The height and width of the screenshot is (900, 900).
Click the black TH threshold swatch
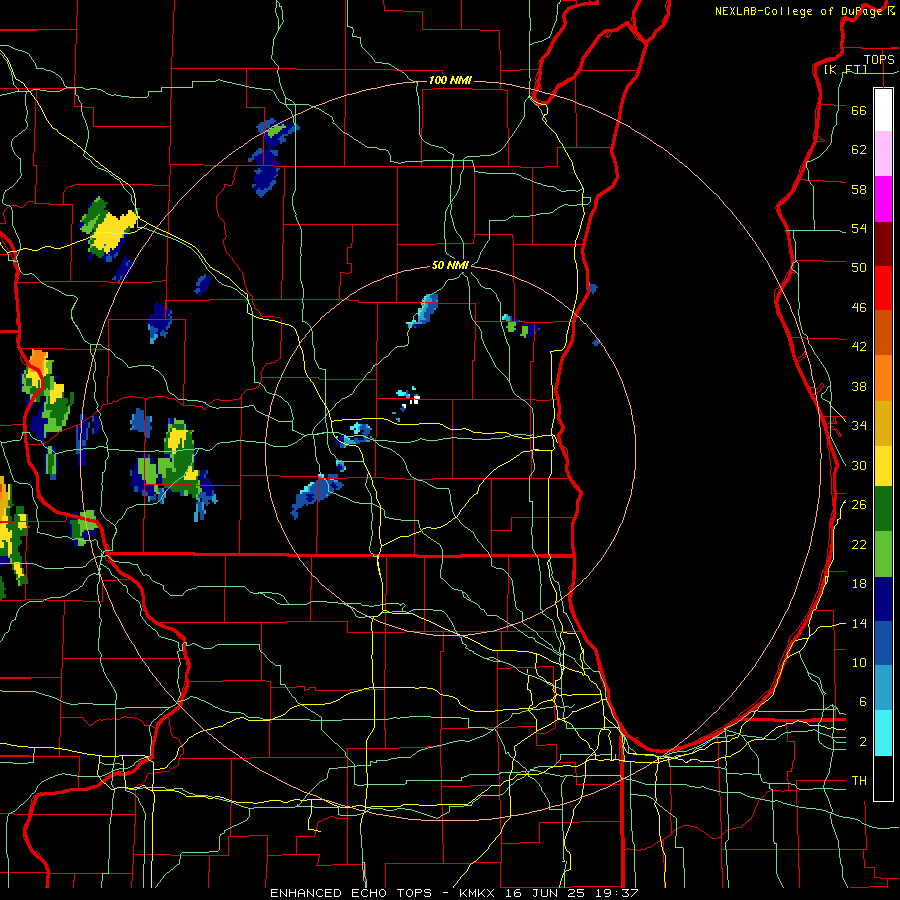pos(883,778)
